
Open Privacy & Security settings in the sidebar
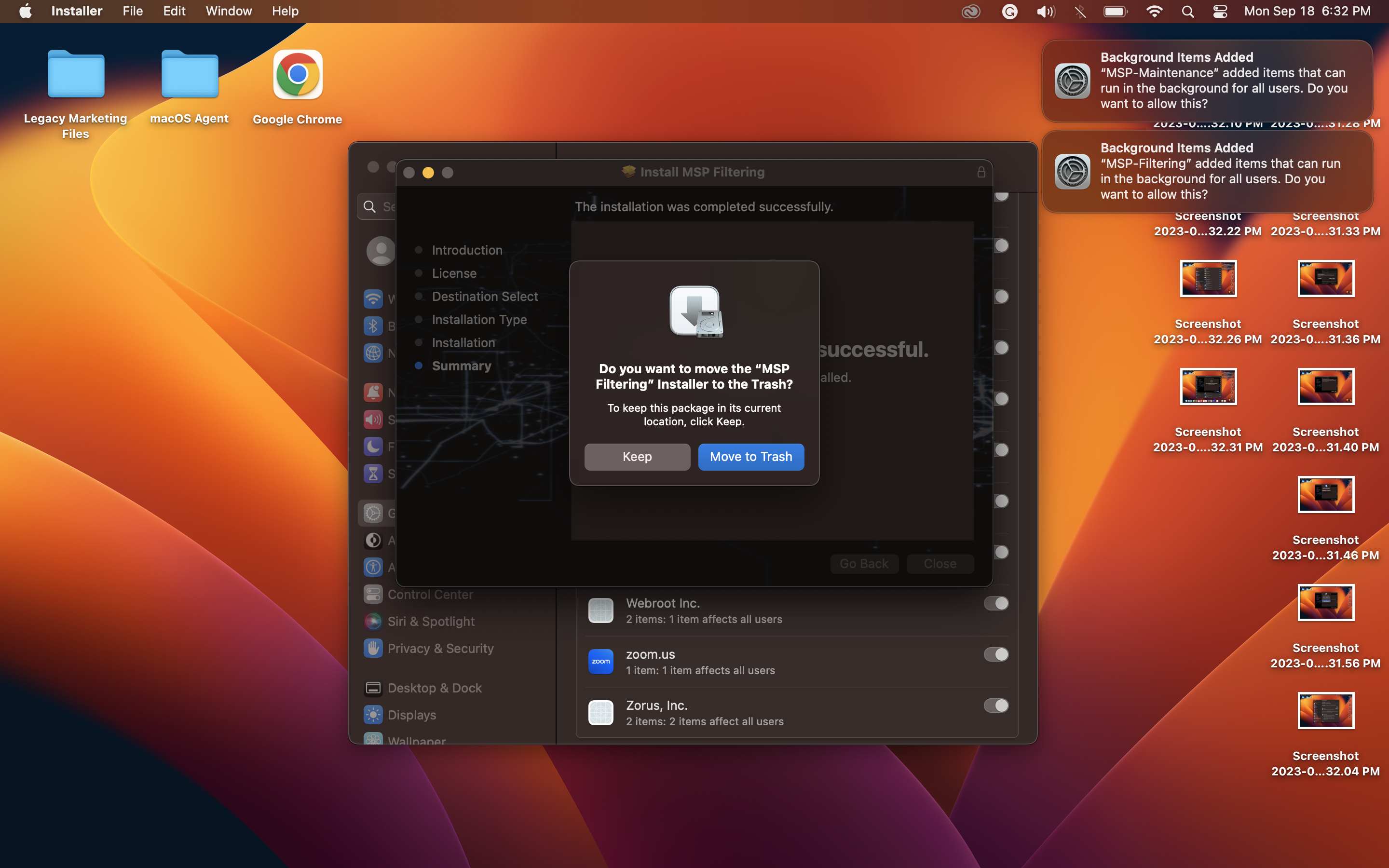[440, 648]
